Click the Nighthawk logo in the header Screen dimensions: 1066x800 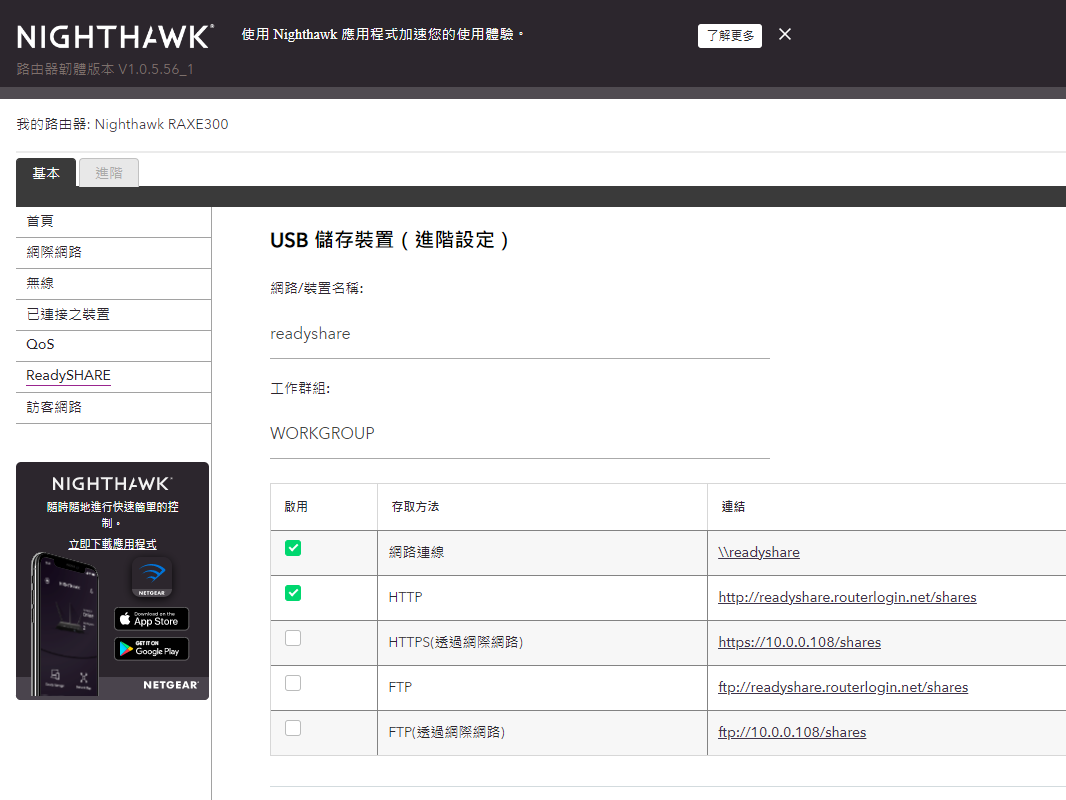(116, 37)
